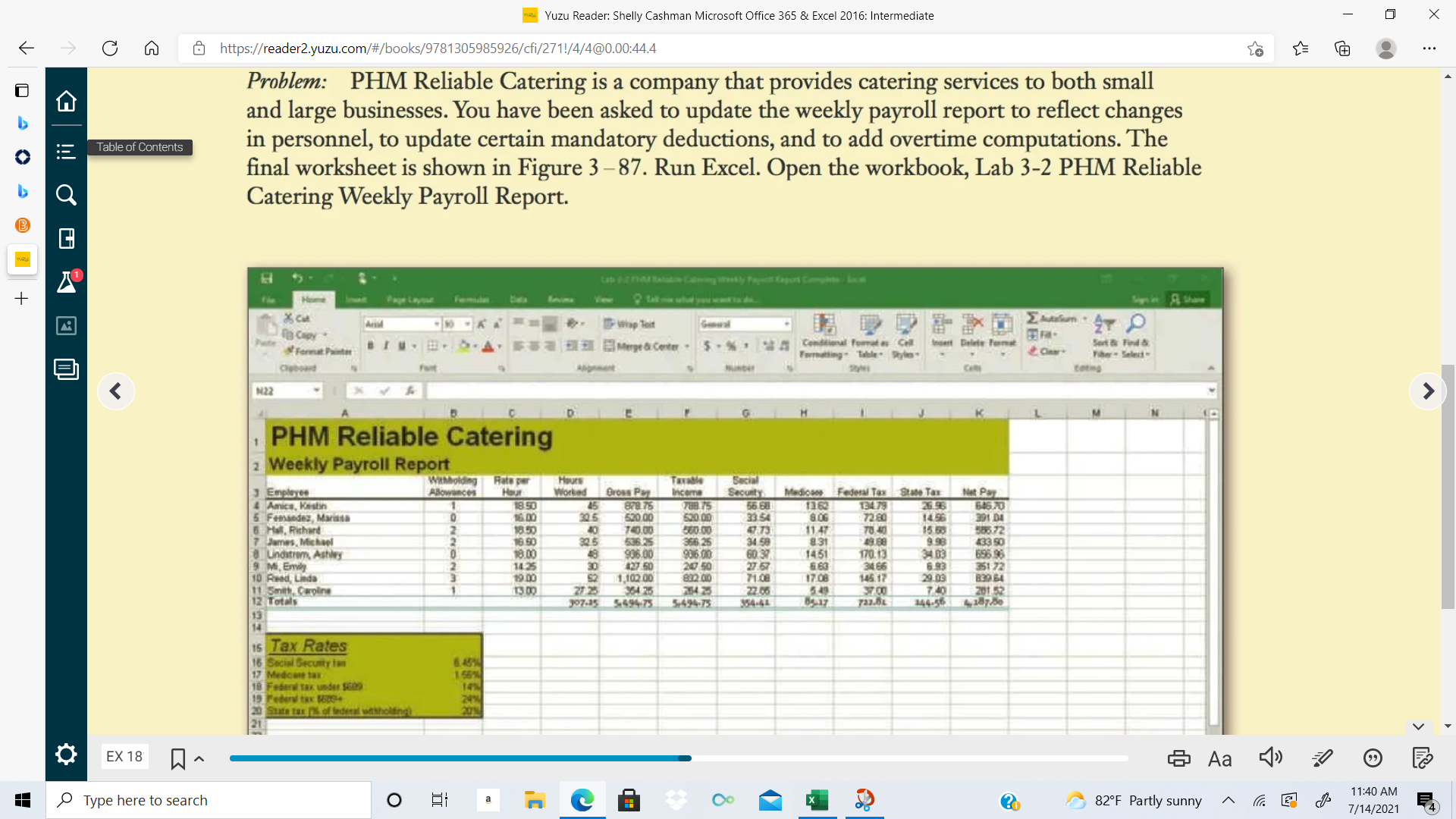Open the citation quote icon
Viewport: 1456px width, 819px height.
1373,758
